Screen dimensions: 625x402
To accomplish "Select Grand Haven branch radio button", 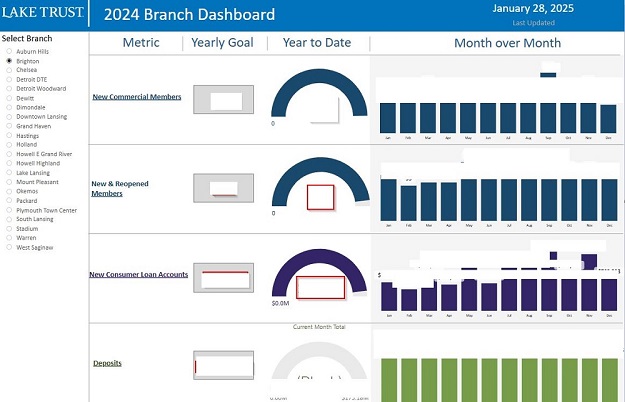I will tap(9, 127).
